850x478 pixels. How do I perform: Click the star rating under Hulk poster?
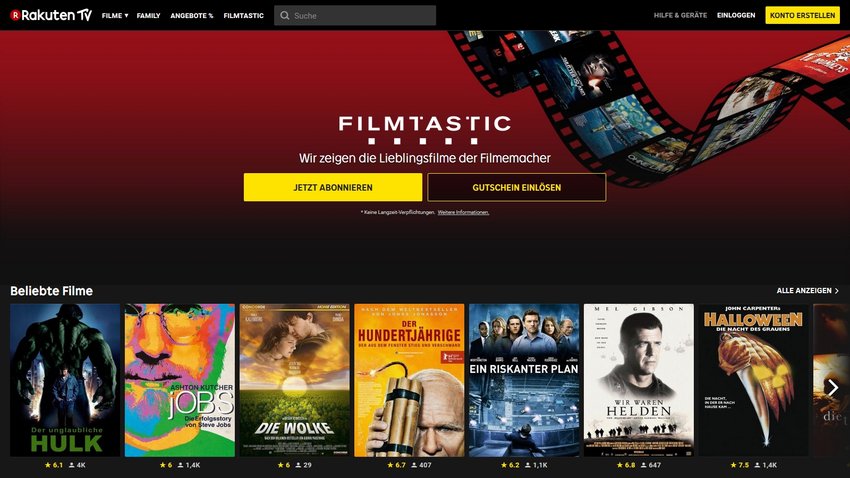pos(54,465)
